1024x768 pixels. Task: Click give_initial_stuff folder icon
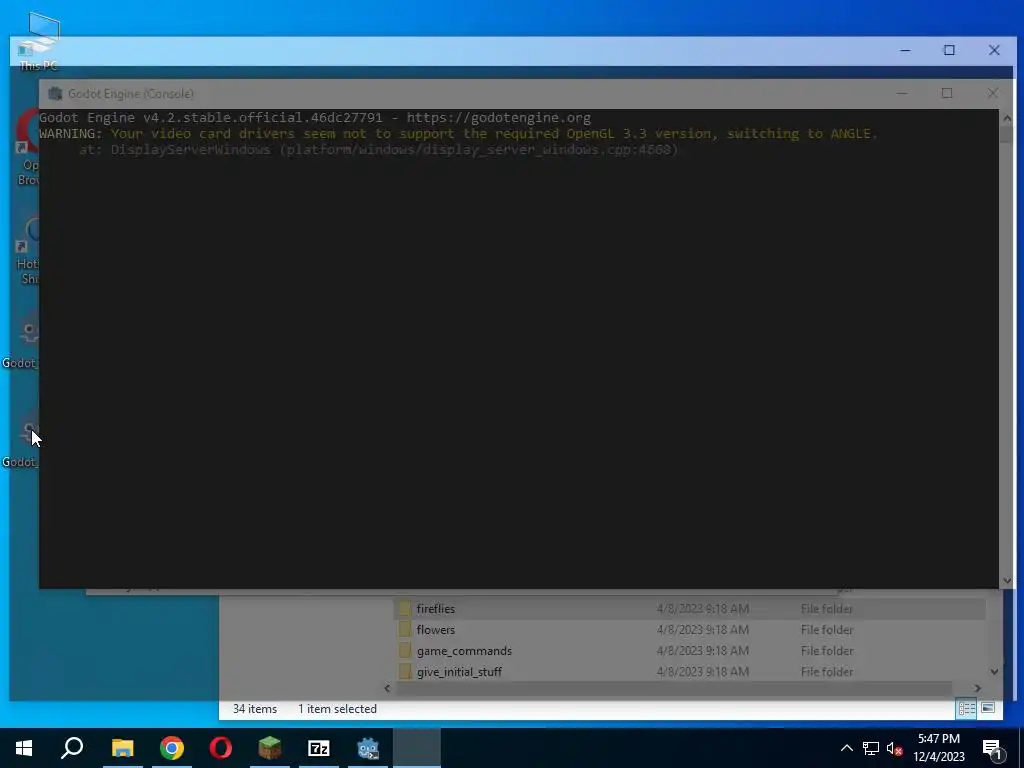click(405, 671)
